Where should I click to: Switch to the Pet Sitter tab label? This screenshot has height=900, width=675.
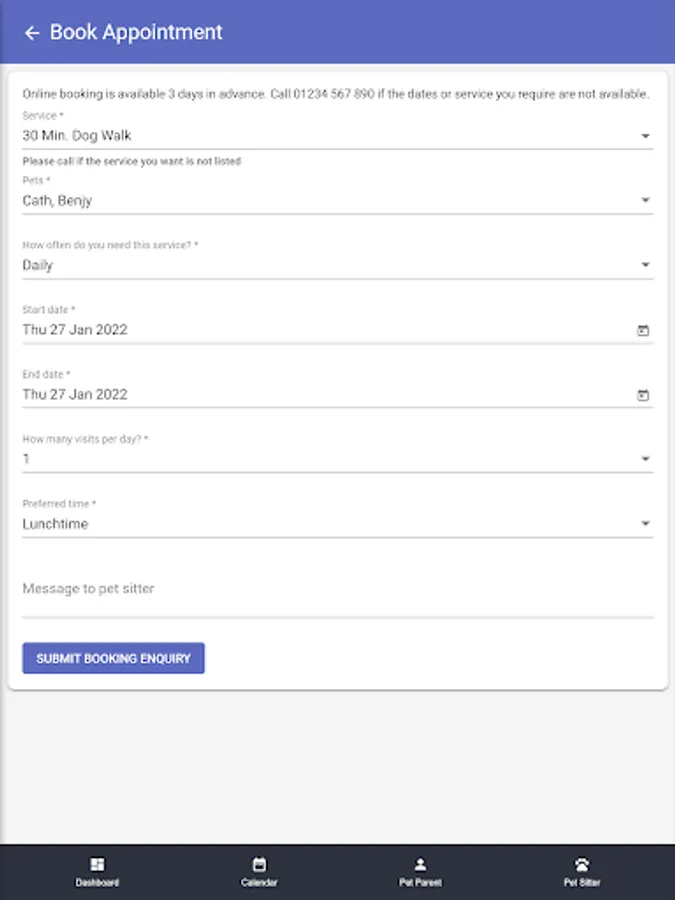pyautogui.click(x=582, y=883)
